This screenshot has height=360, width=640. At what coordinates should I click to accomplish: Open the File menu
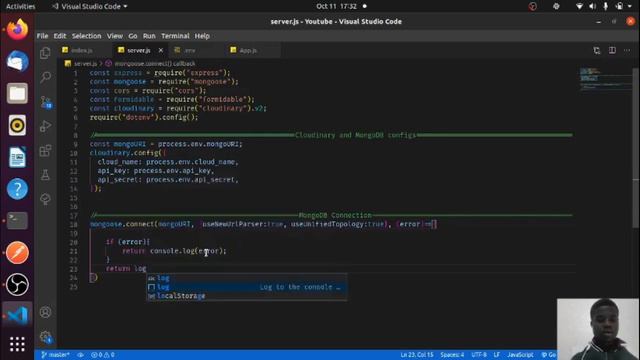point(42,36)
